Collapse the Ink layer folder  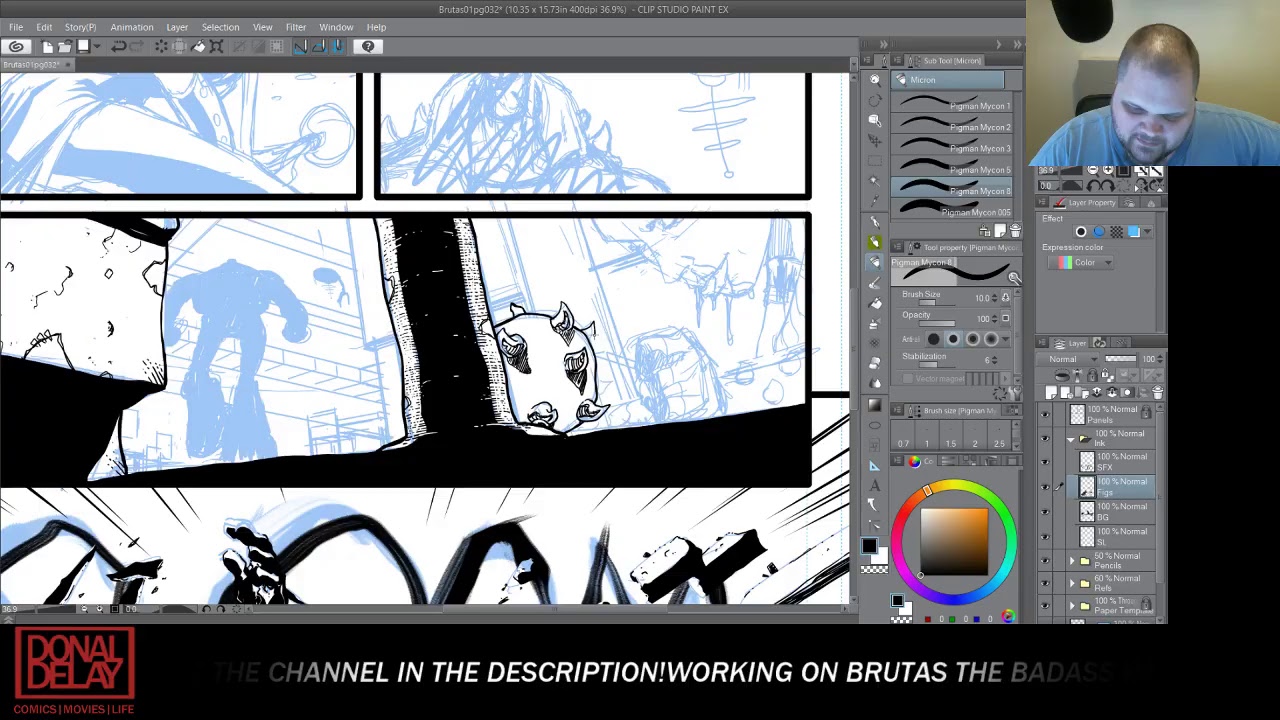tap(1072, 439)
